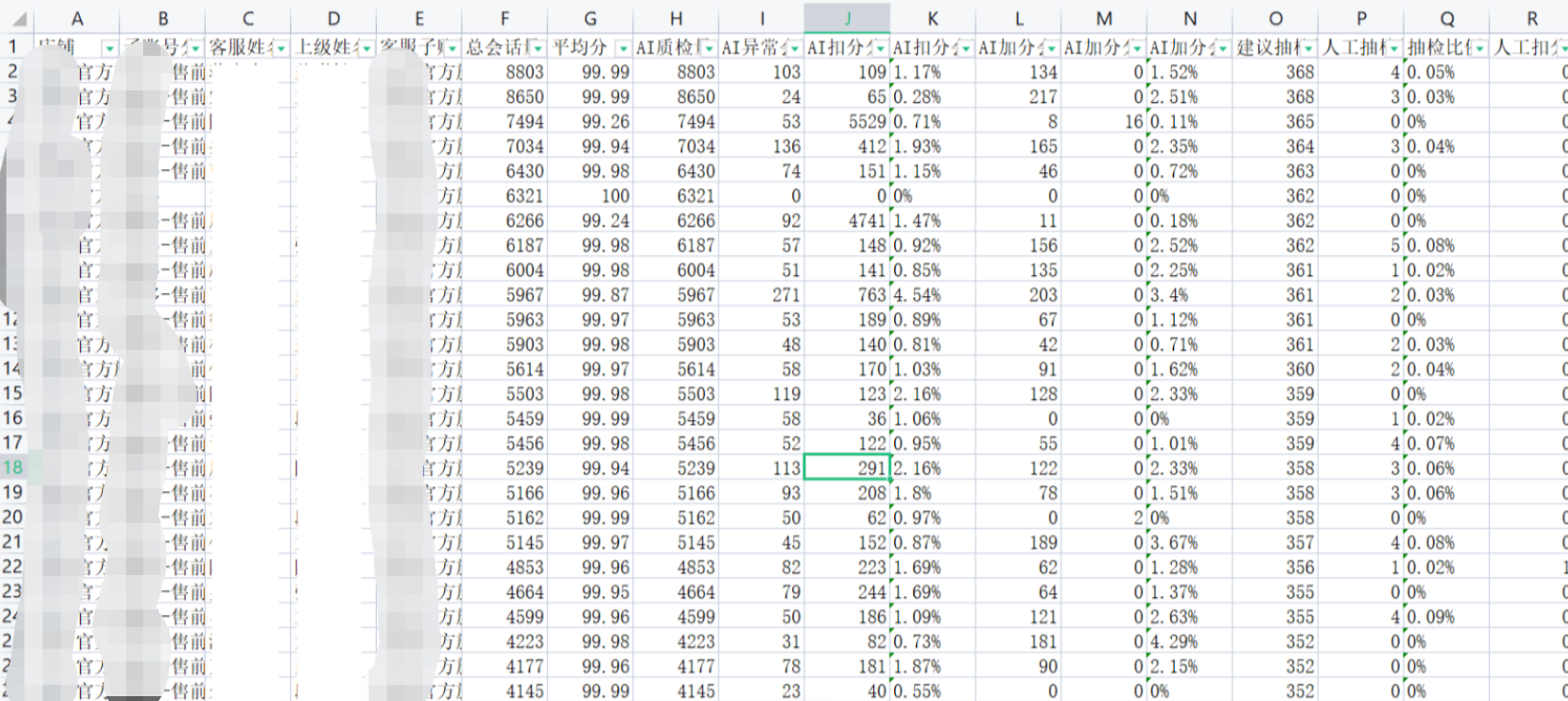Click the average score cell 99.87
This screenshot has width=1568, height=701.
click(590, 294)
